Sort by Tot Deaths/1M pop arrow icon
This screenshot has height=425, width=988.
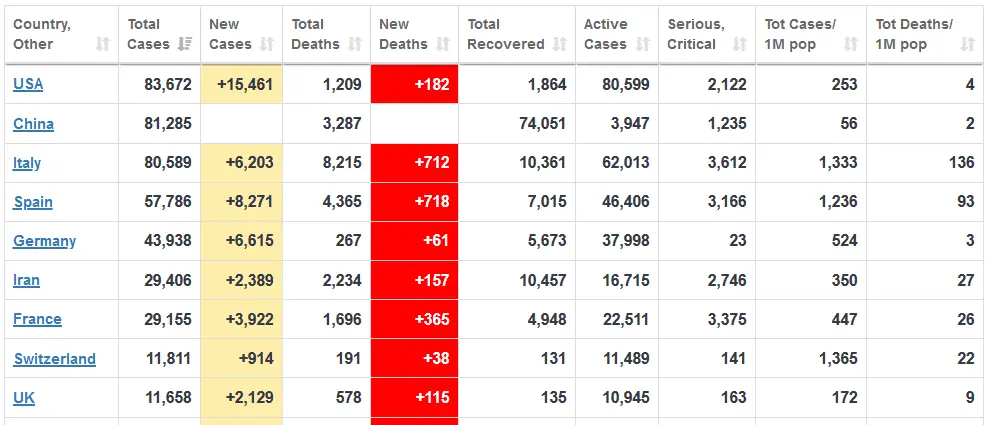[x=967, y=44]
